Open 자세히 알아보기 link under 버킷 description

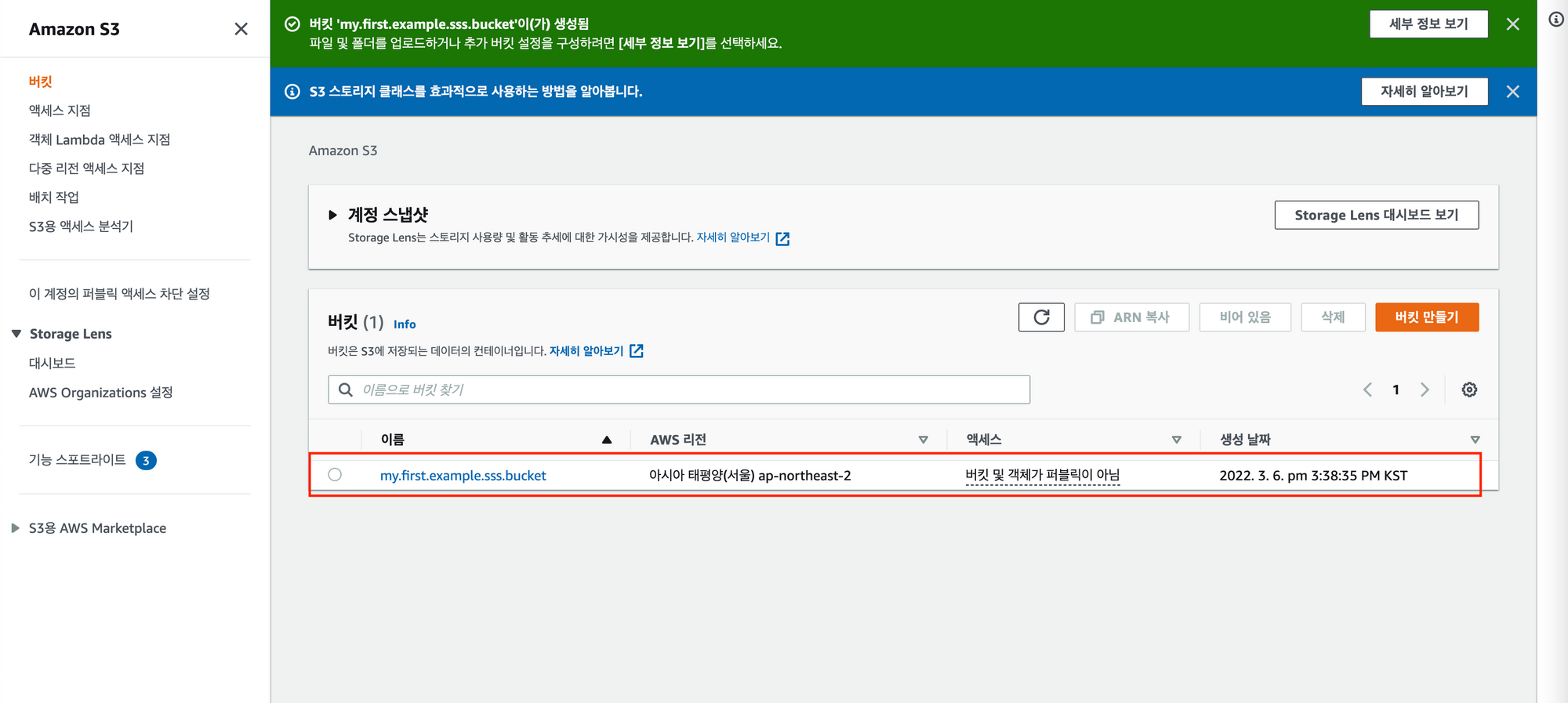[586, 351]
